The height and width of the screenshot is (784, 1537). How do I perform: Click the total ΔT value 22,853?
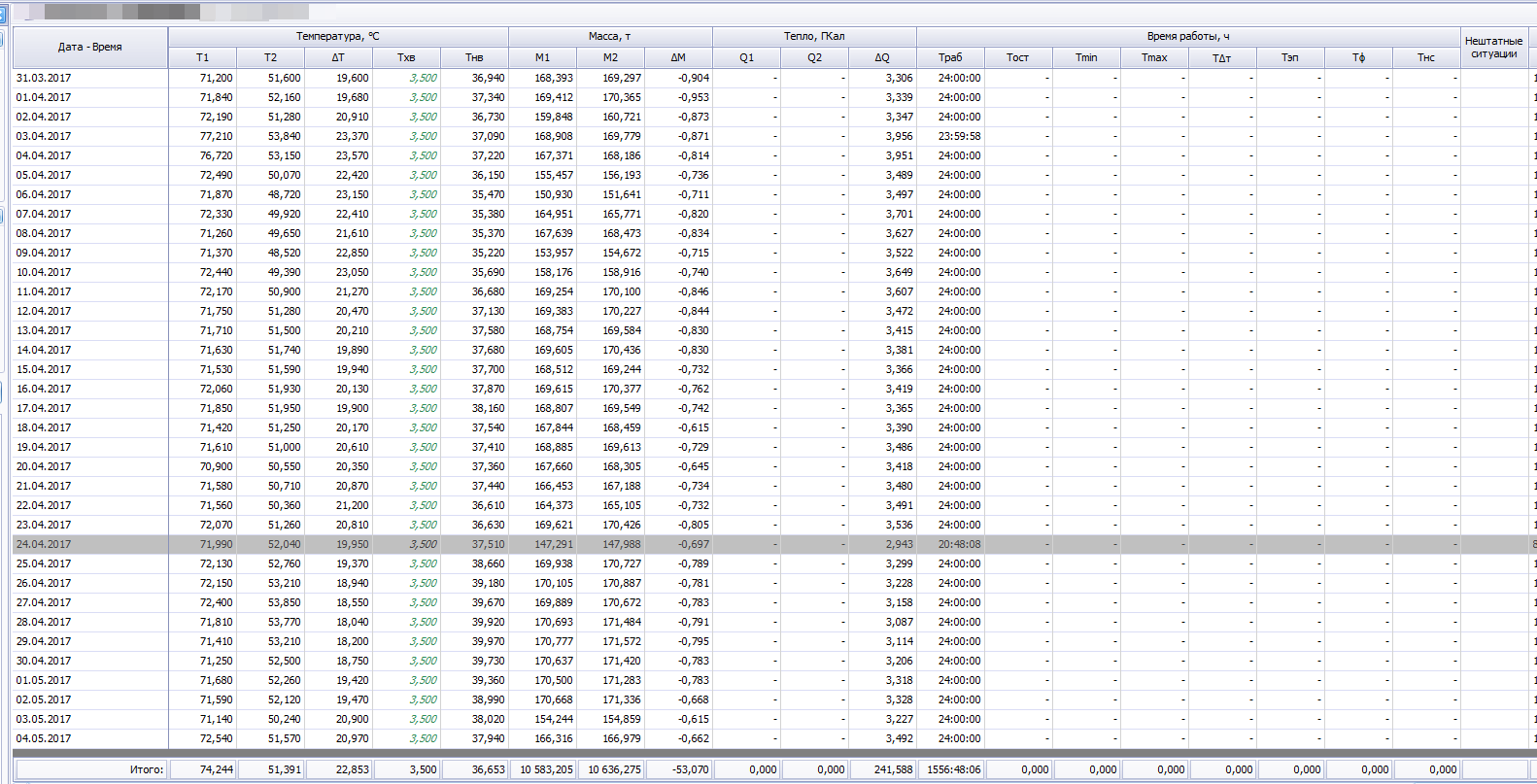pyautogui.click(x=353, y=769)
